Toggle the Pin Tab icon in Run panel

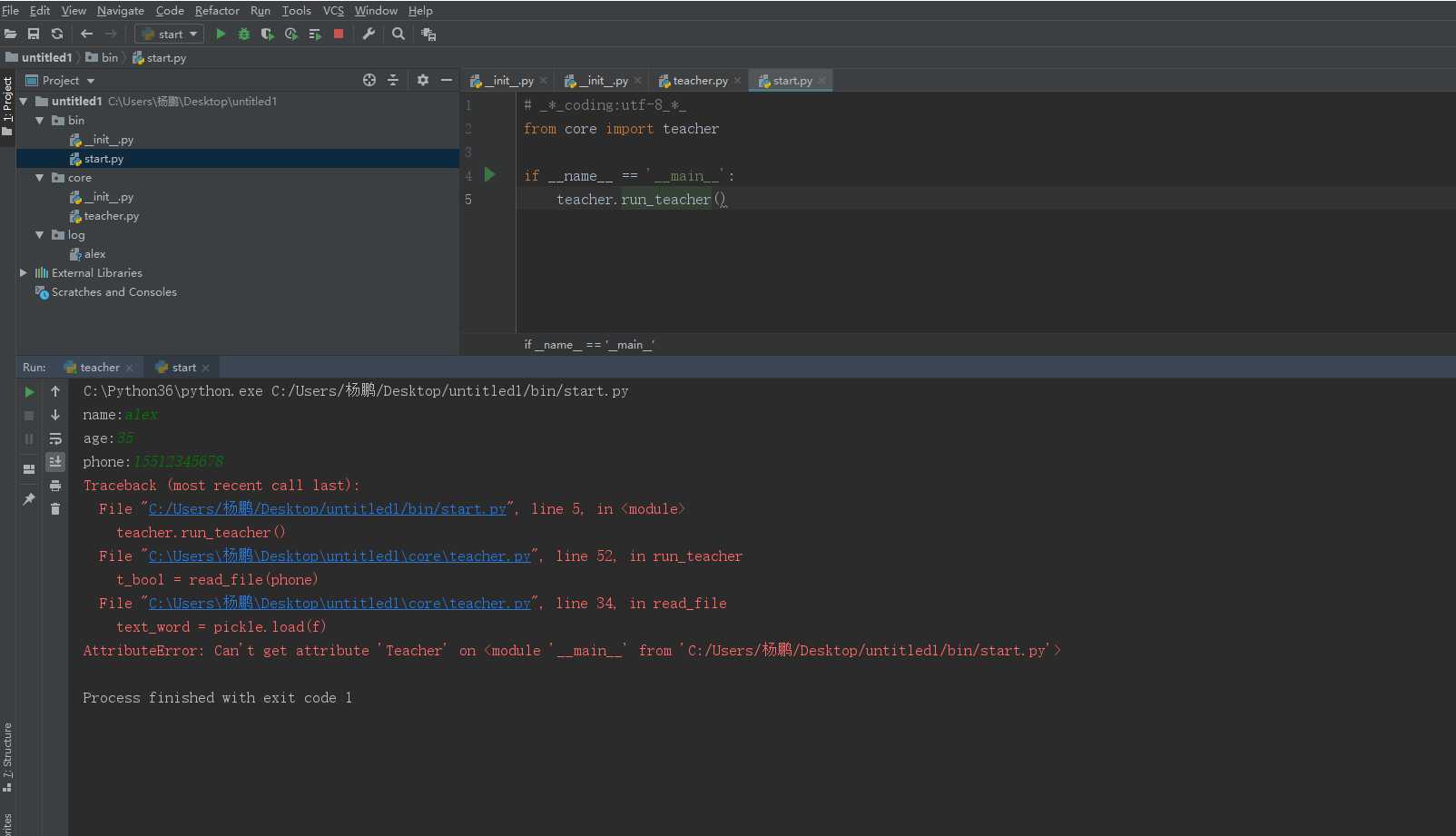click(29, 499)
